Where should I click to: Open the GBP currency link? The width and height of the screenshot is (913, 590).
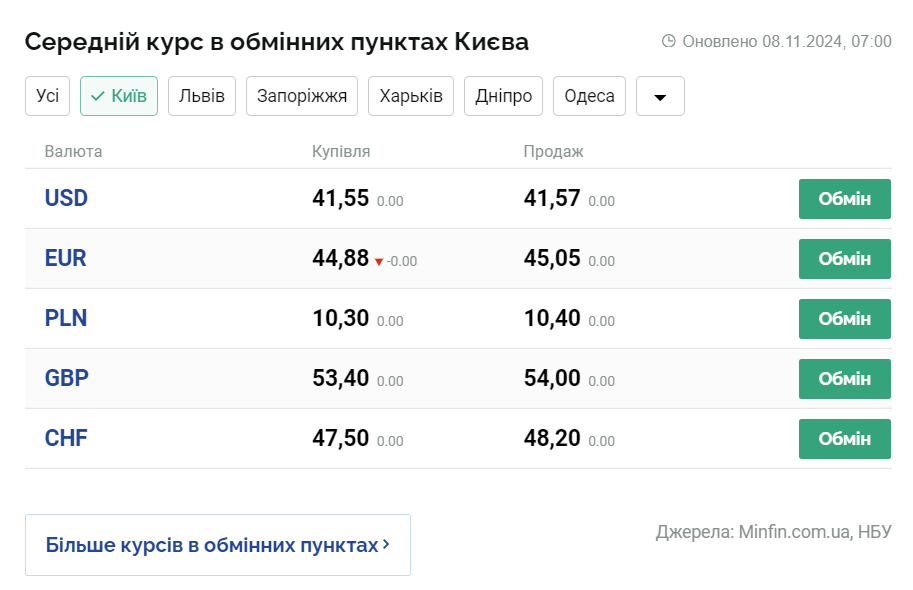pos(67,379)
